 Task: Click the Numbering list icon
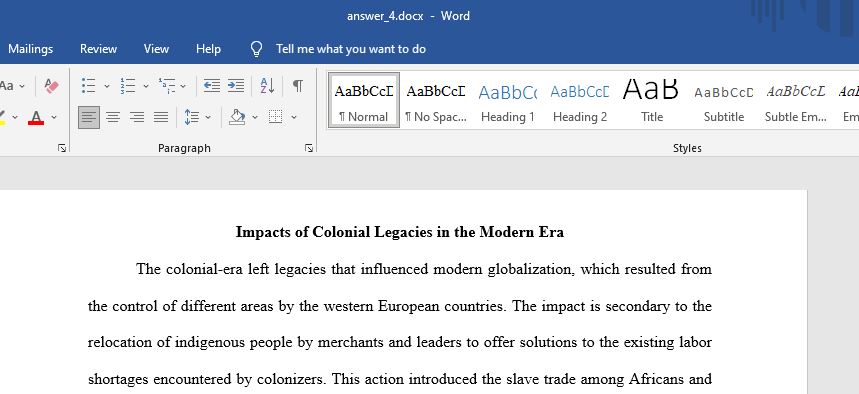(x=128, y=85)
